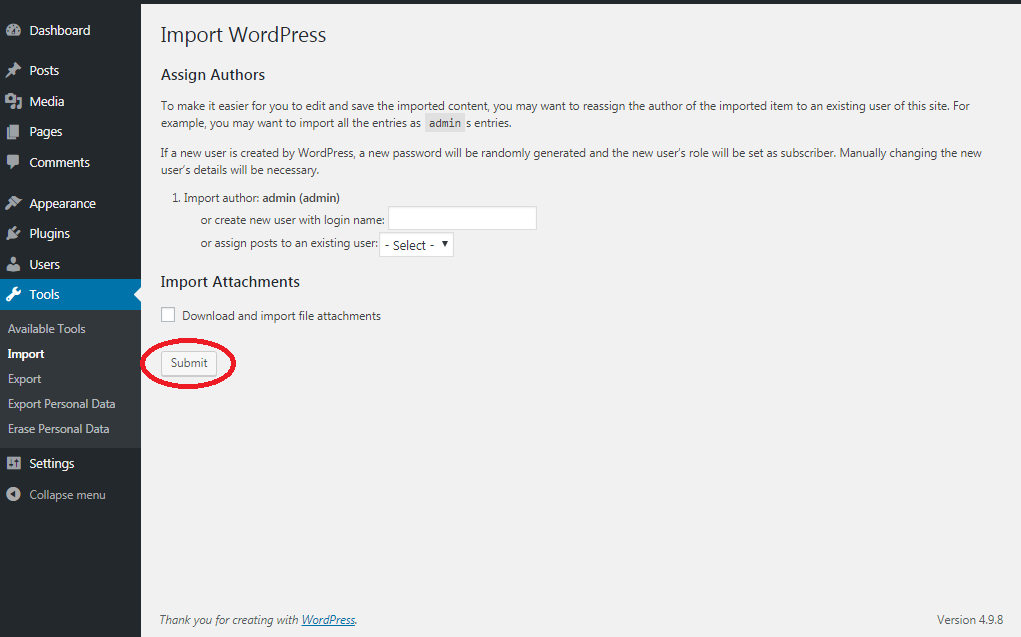Screen dimensions: 1021x637
Task: Click the Collapse menu label
Action: [67, 494]
